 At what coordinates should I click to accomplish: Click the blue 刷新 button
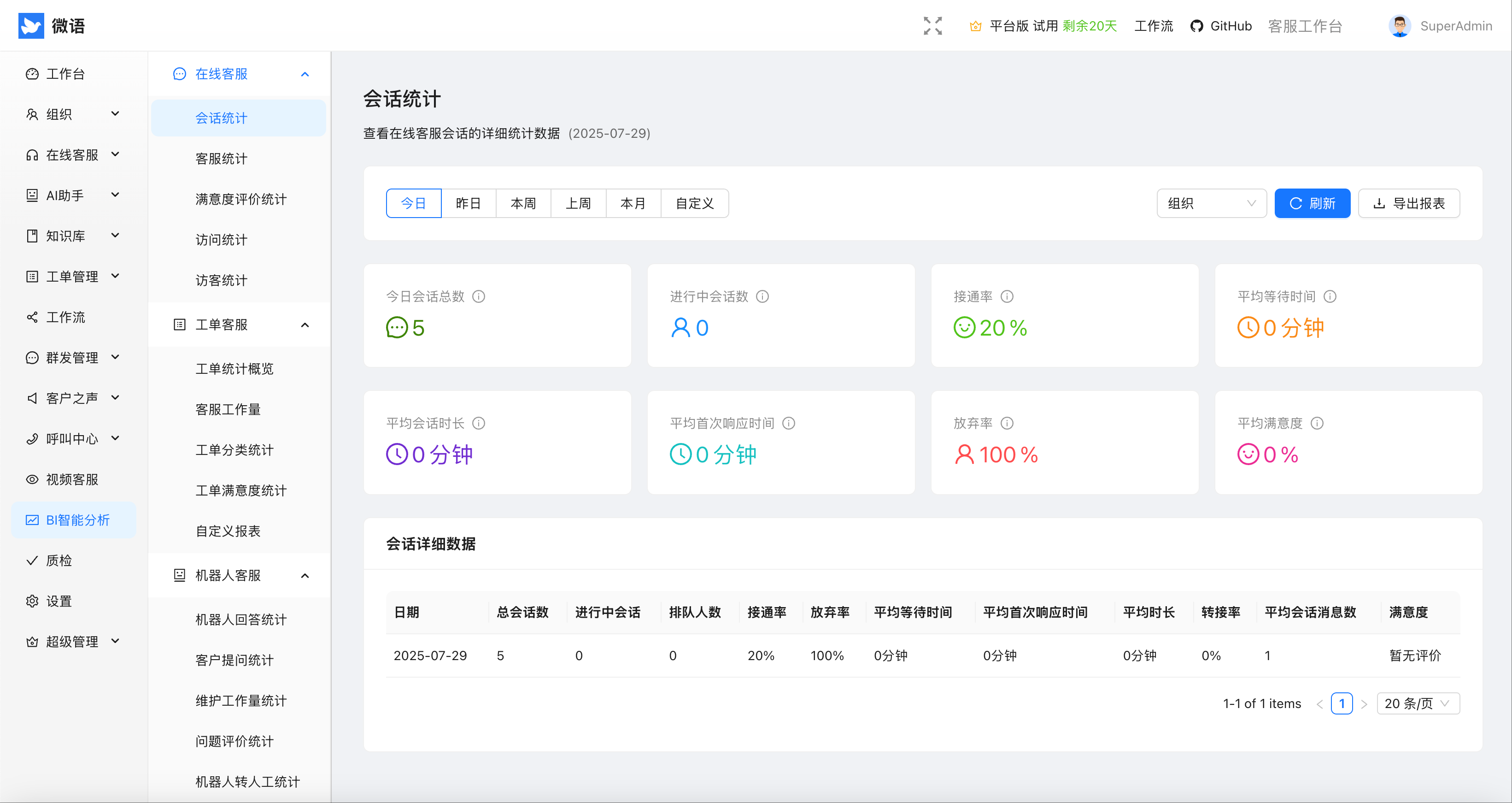1312,203
